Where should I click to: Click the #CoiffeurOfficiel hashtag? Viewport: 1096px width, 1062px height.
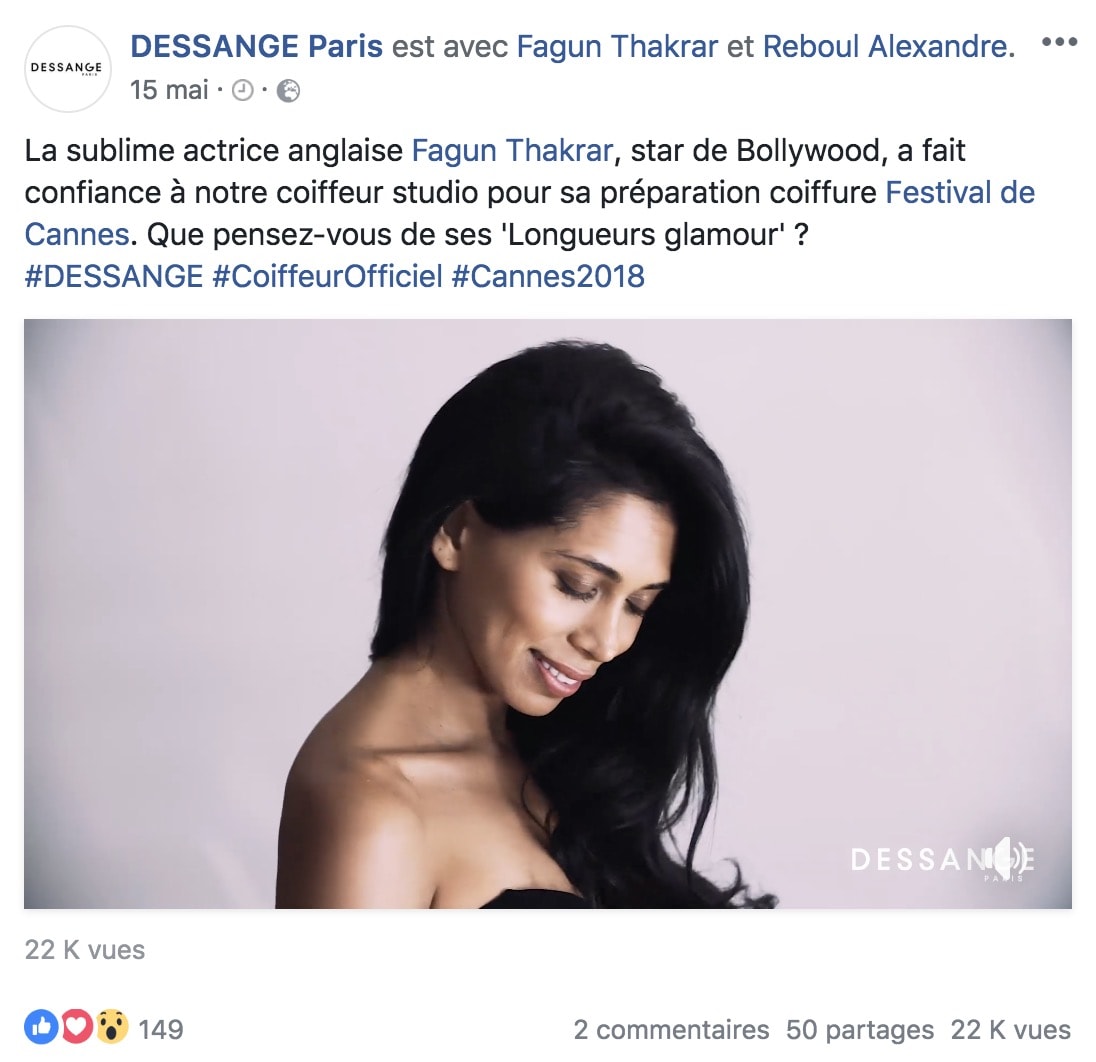pos(328,276)
